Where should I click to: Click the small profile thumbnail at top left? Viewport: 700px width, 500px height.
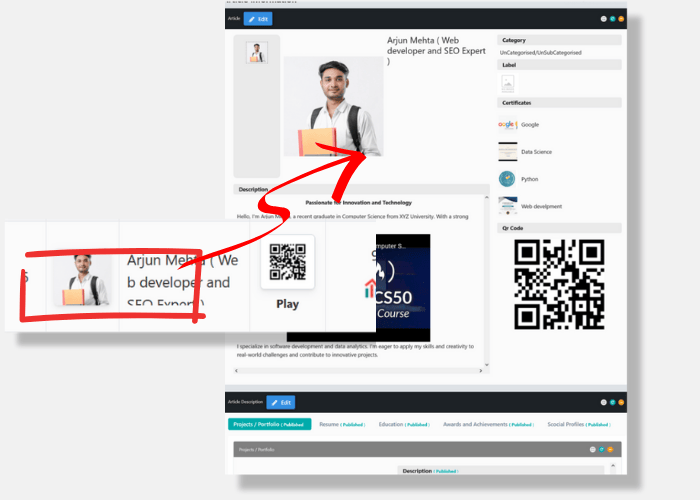[257, 53]
